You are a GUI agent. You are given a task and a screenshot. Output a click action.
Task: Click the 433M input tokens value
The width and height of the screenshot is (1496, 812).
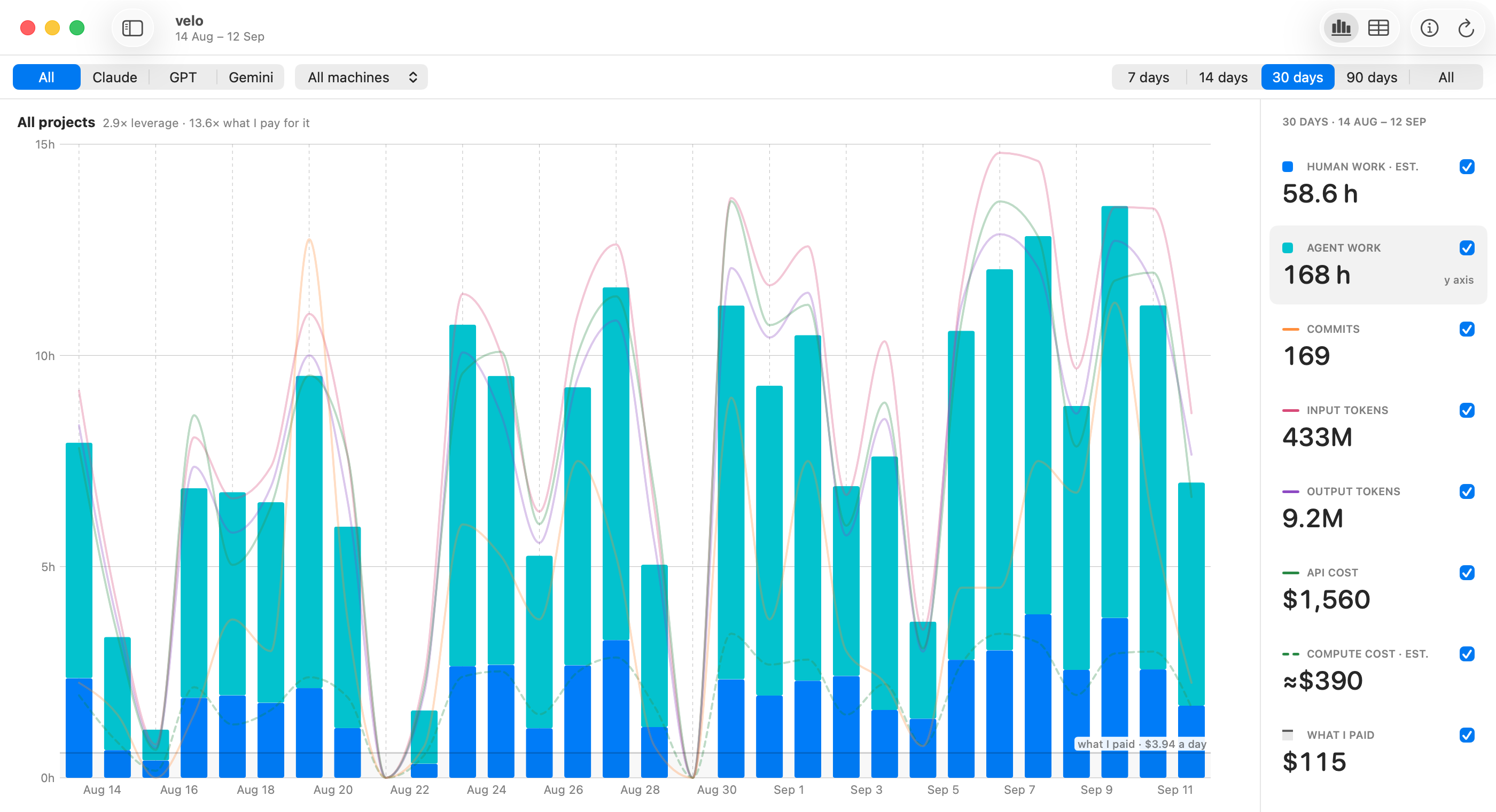pos(1317,438)
